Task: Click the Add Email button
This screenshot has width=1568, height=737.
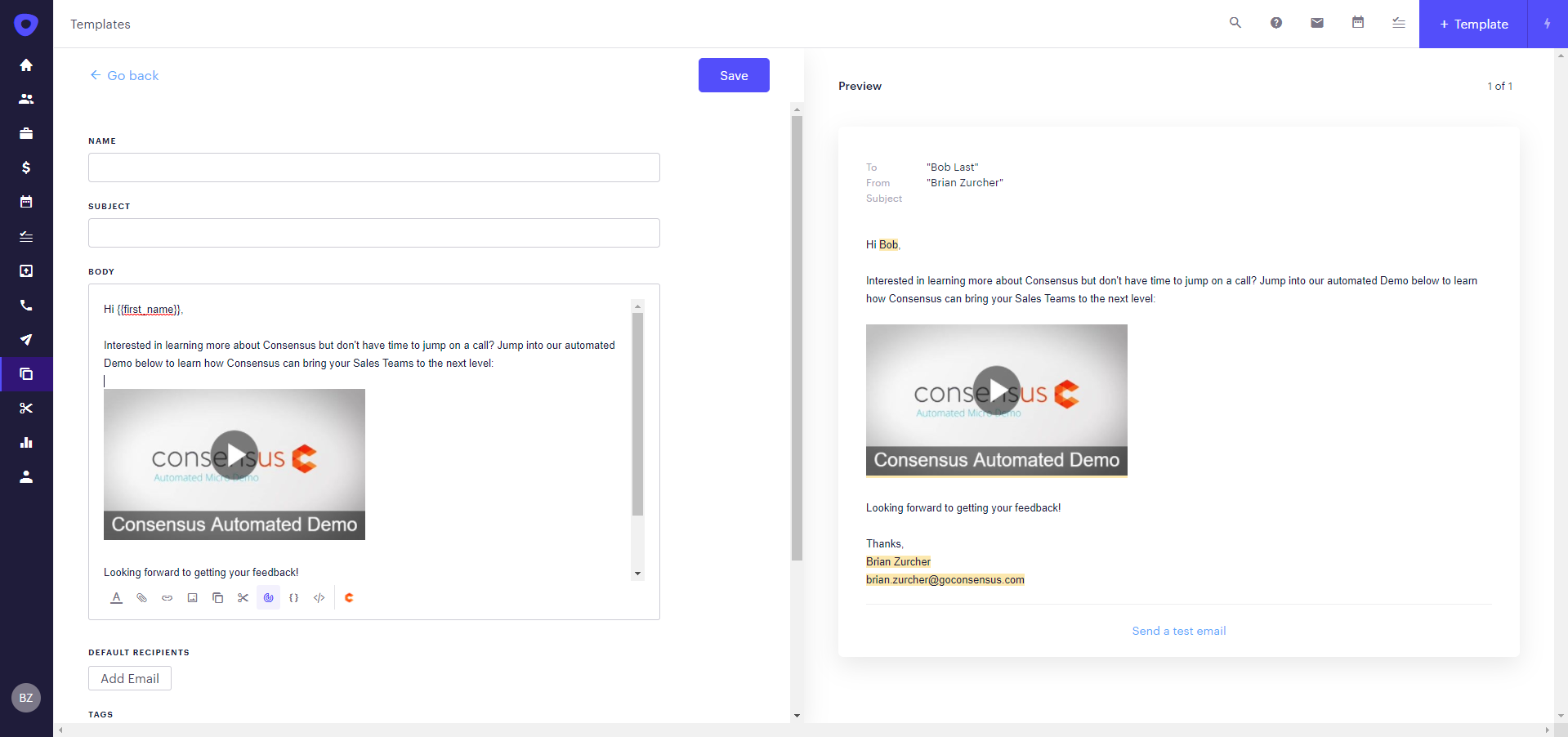Action: point(130,678)
